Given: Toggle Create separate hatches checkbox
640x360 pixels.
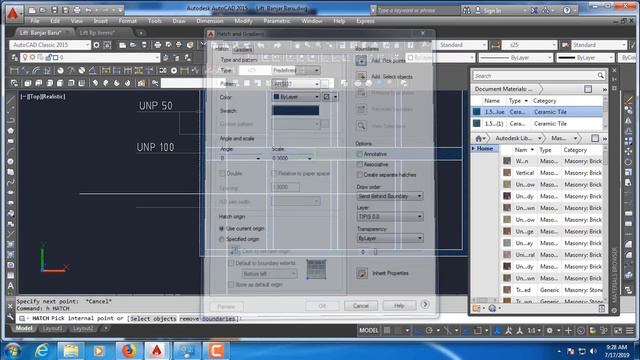Looking at the screenshot, I should pos(360,175).
